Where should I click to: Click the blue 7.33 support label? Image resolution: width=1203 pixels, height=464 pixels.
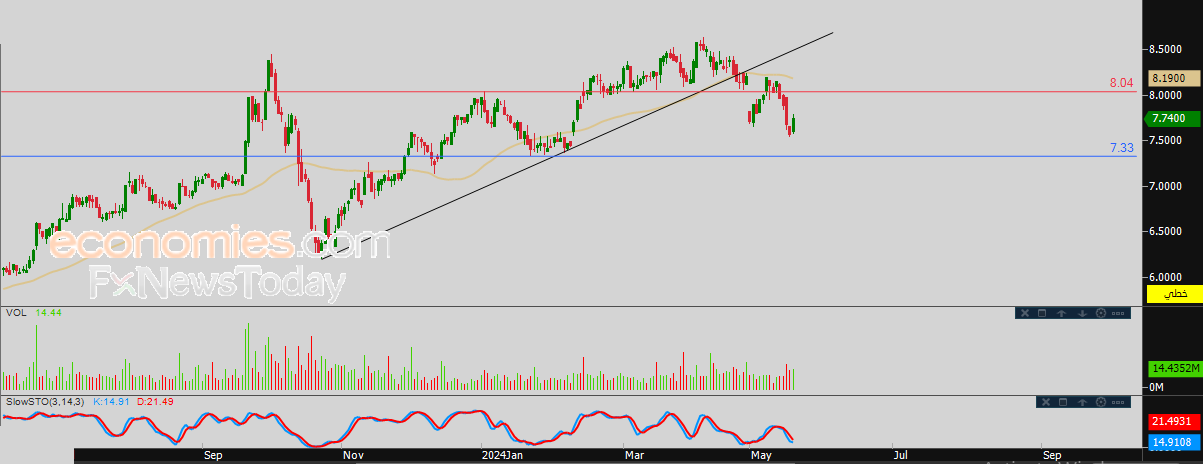tap(1121, 147)
